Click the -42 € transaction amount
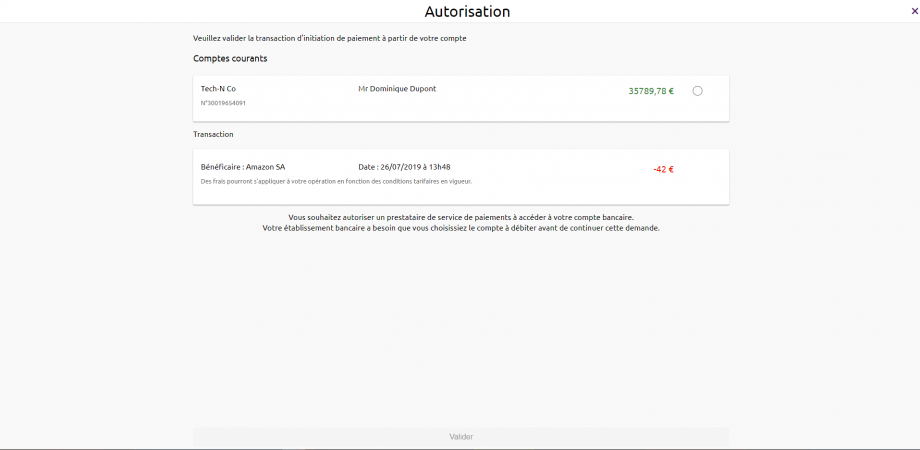Viewport: 920px width, 450px height. pos(663,170)
